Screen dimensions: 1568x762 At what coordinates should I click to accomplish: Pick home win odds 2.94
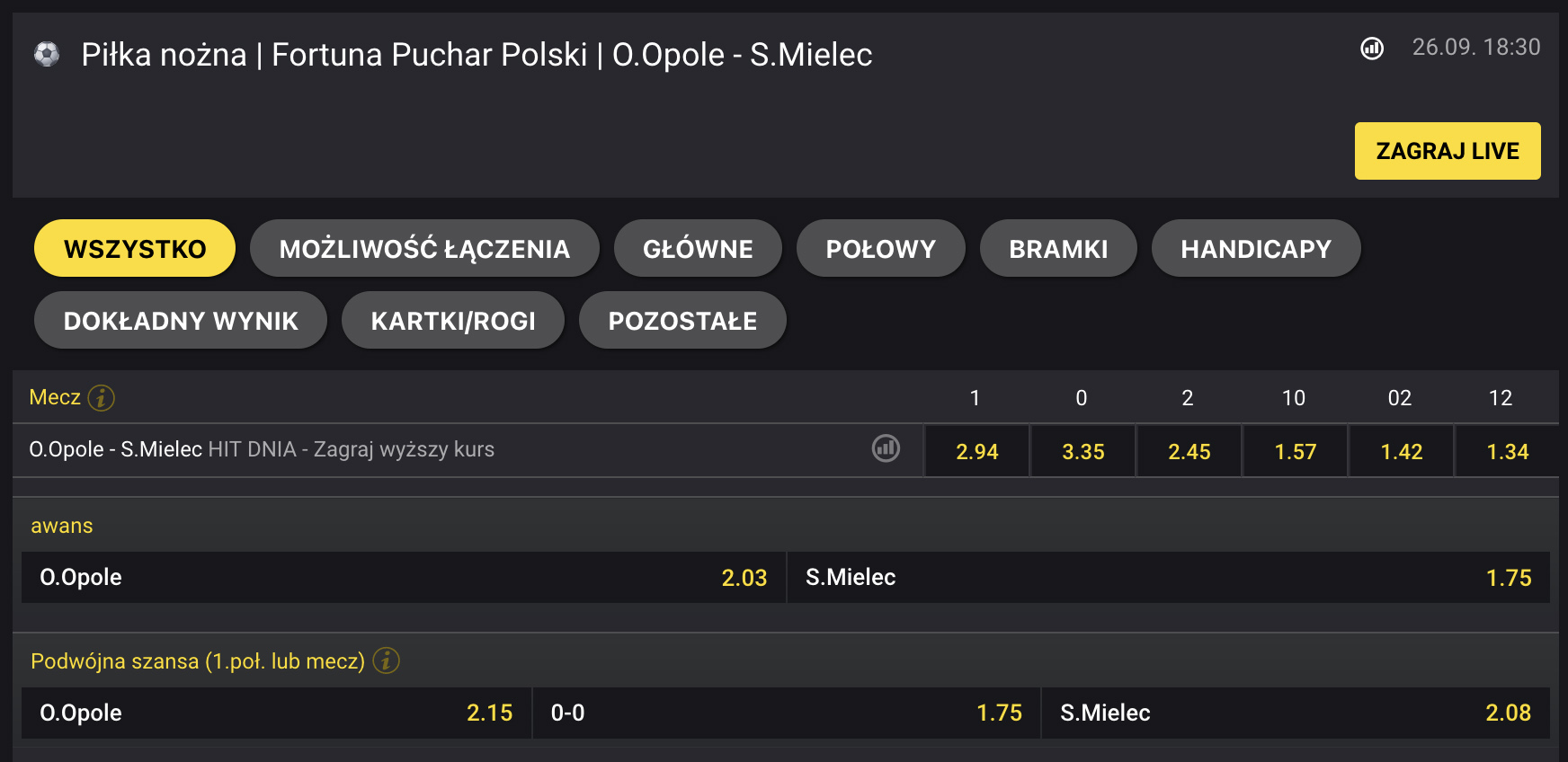[976, 451]
